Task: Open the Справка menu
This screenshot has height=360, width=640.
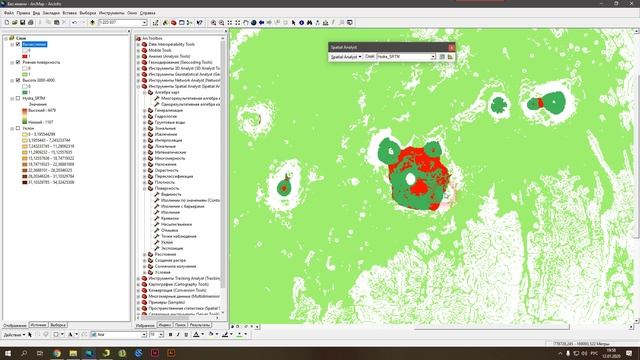Action: (147, 13)
